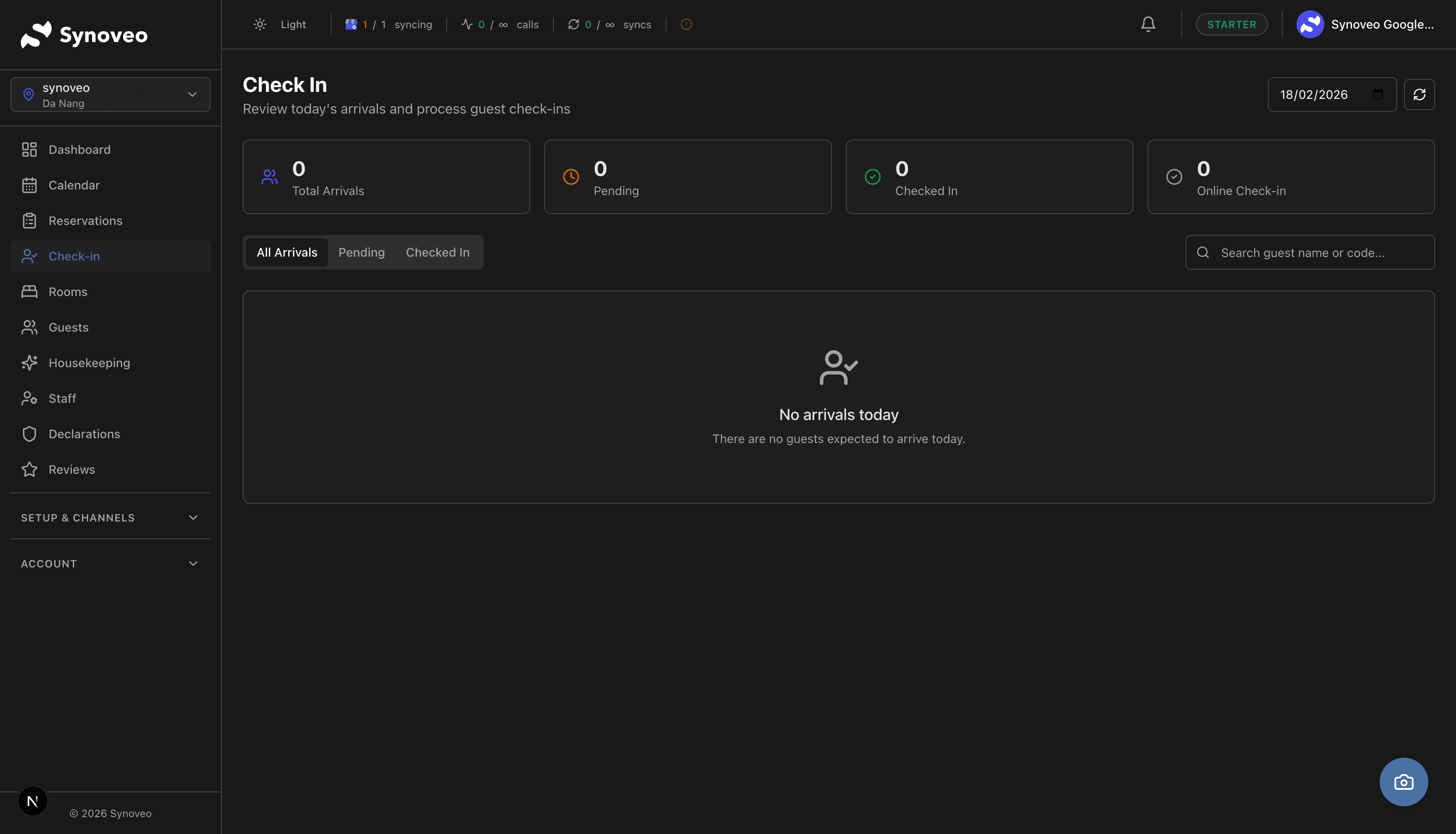
Task: Open the calendar picker icon in date field
Action: 1378,94
